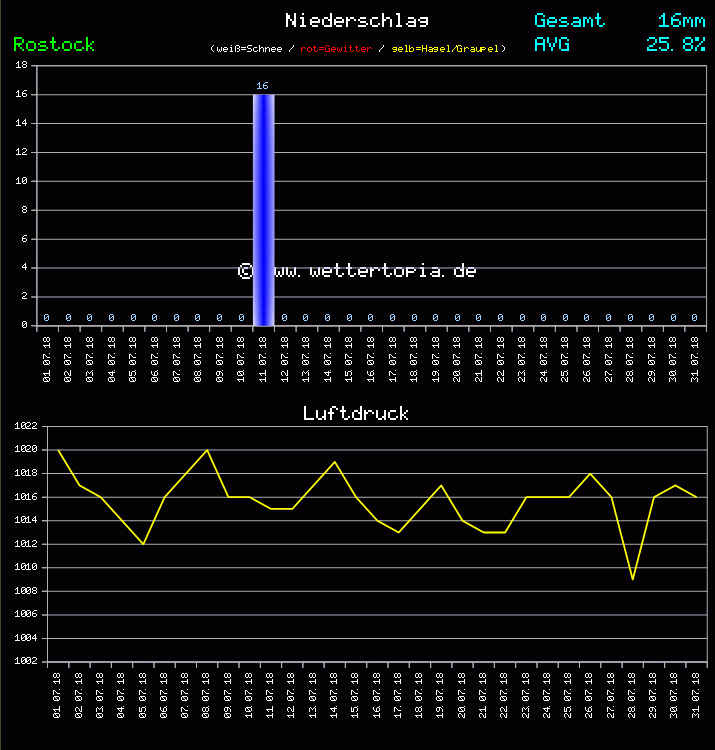Click the 18 label on the precipitation axis
Screen dimensions: 715x750
pos(22,65)
